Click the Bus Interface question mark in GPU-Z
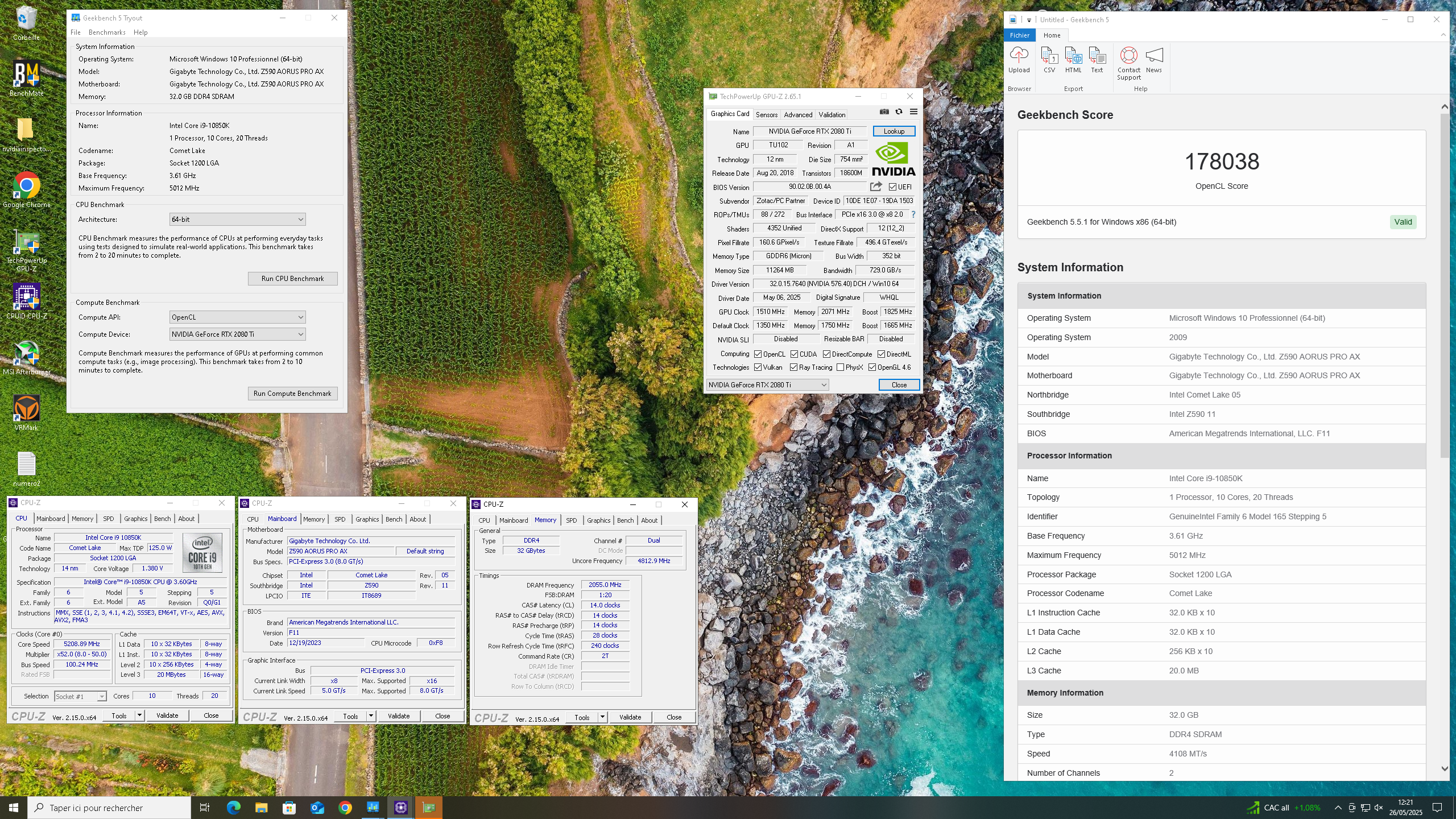This screenshot has width=1456, height=819. [x=913, y=214]
